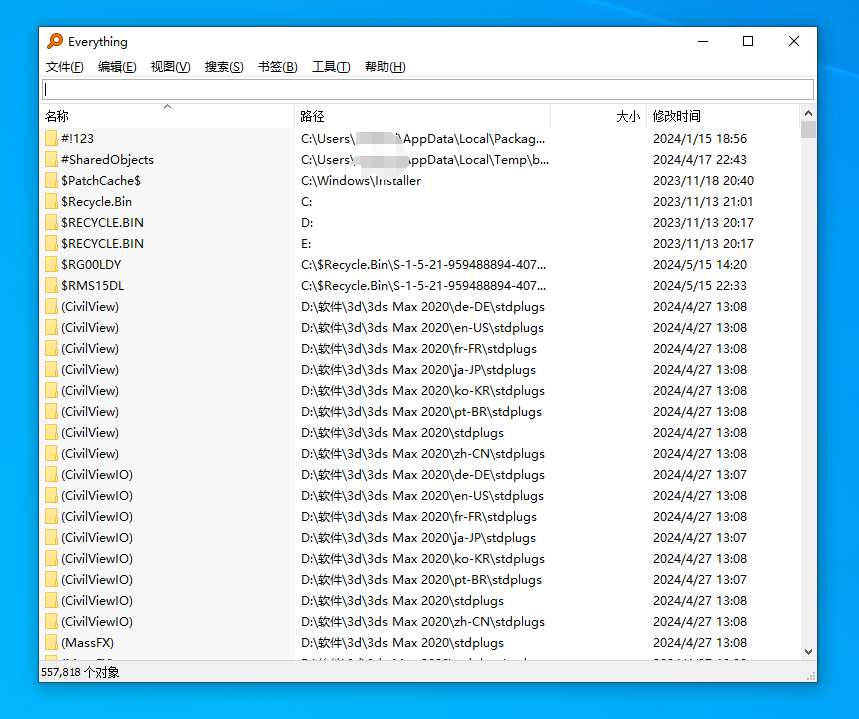Click path D:\软件\3d\3ds Max 2020\de-DE\stdplugs of (CivilView)
Viewport: 859px width, 719px height.
pos(422,306)
